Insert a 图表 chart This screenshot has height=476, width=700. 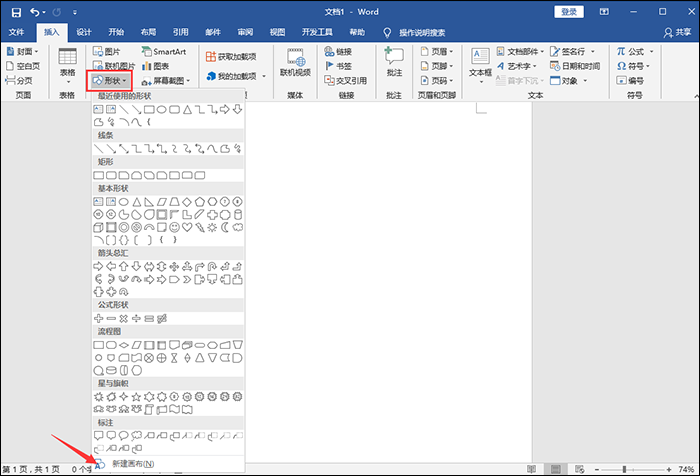coord(155,66)
